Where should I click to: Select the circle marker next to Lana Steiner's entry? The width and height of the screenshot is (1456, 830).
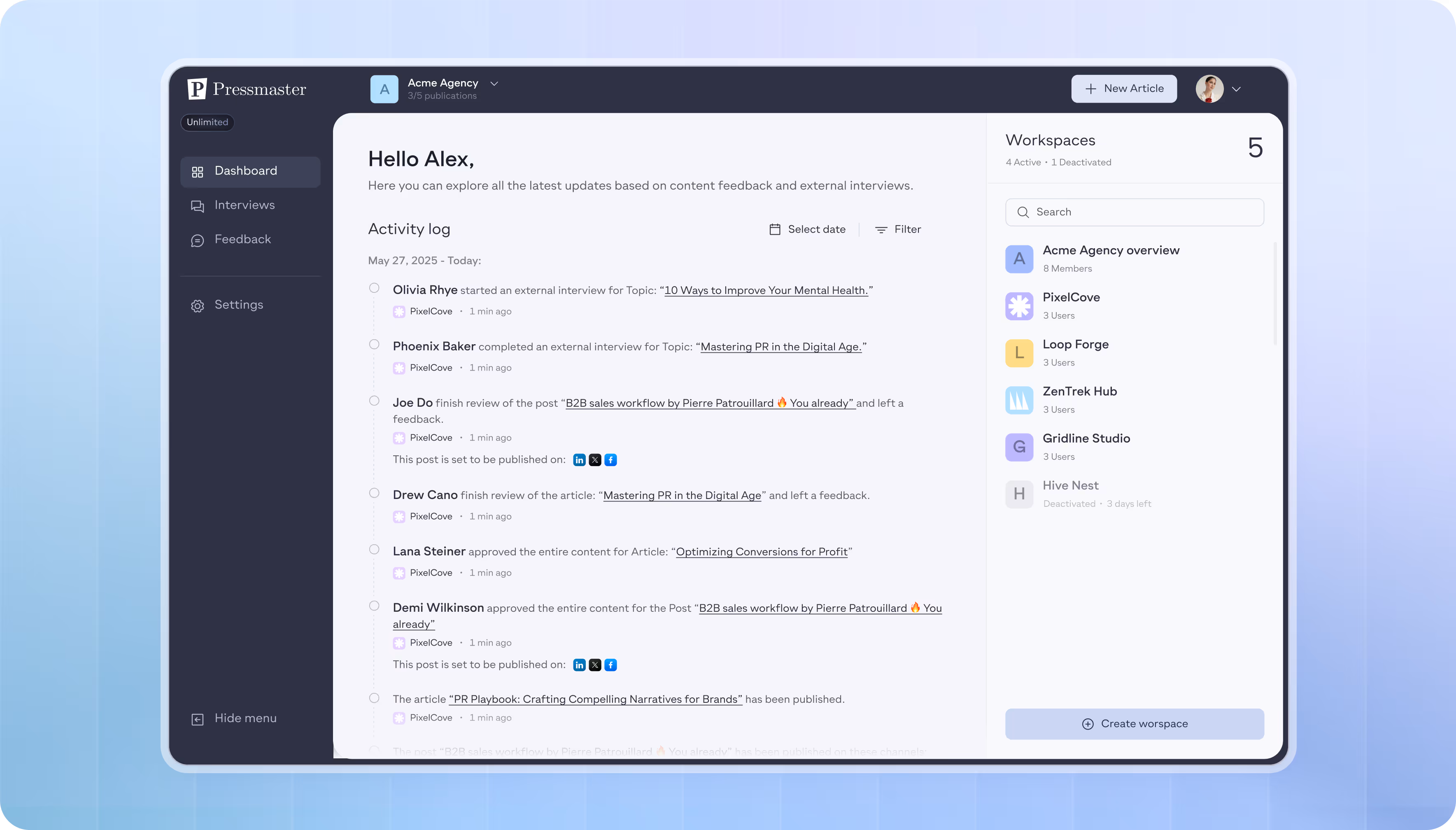[x=374, y=550]
